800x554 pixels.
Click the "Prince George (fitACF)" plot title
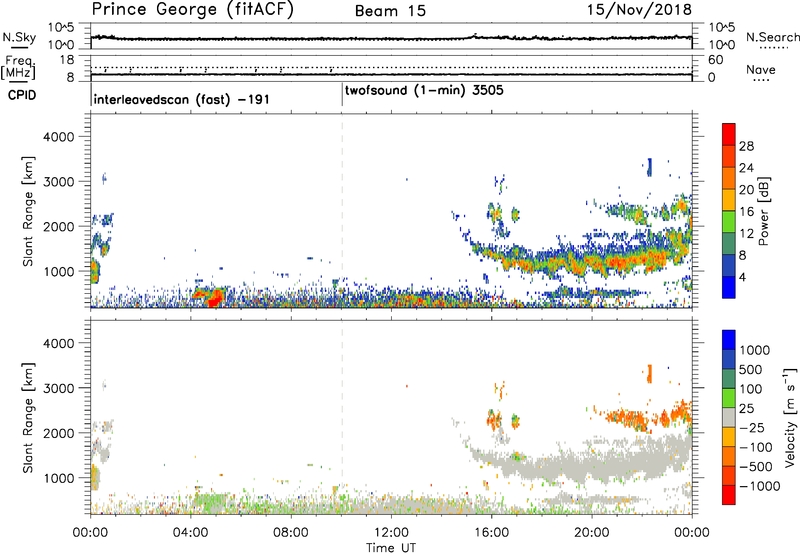coord(193,9)
